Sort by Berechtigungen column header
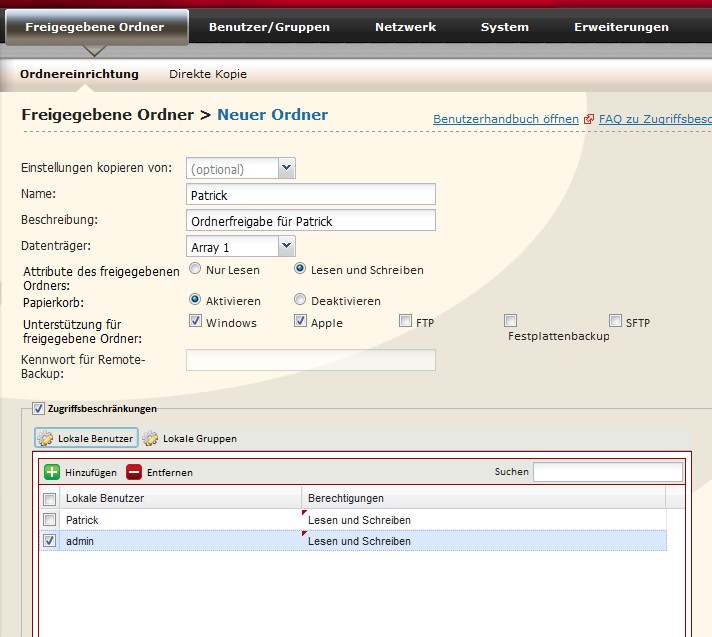712x637 pixels. point(484,498)
